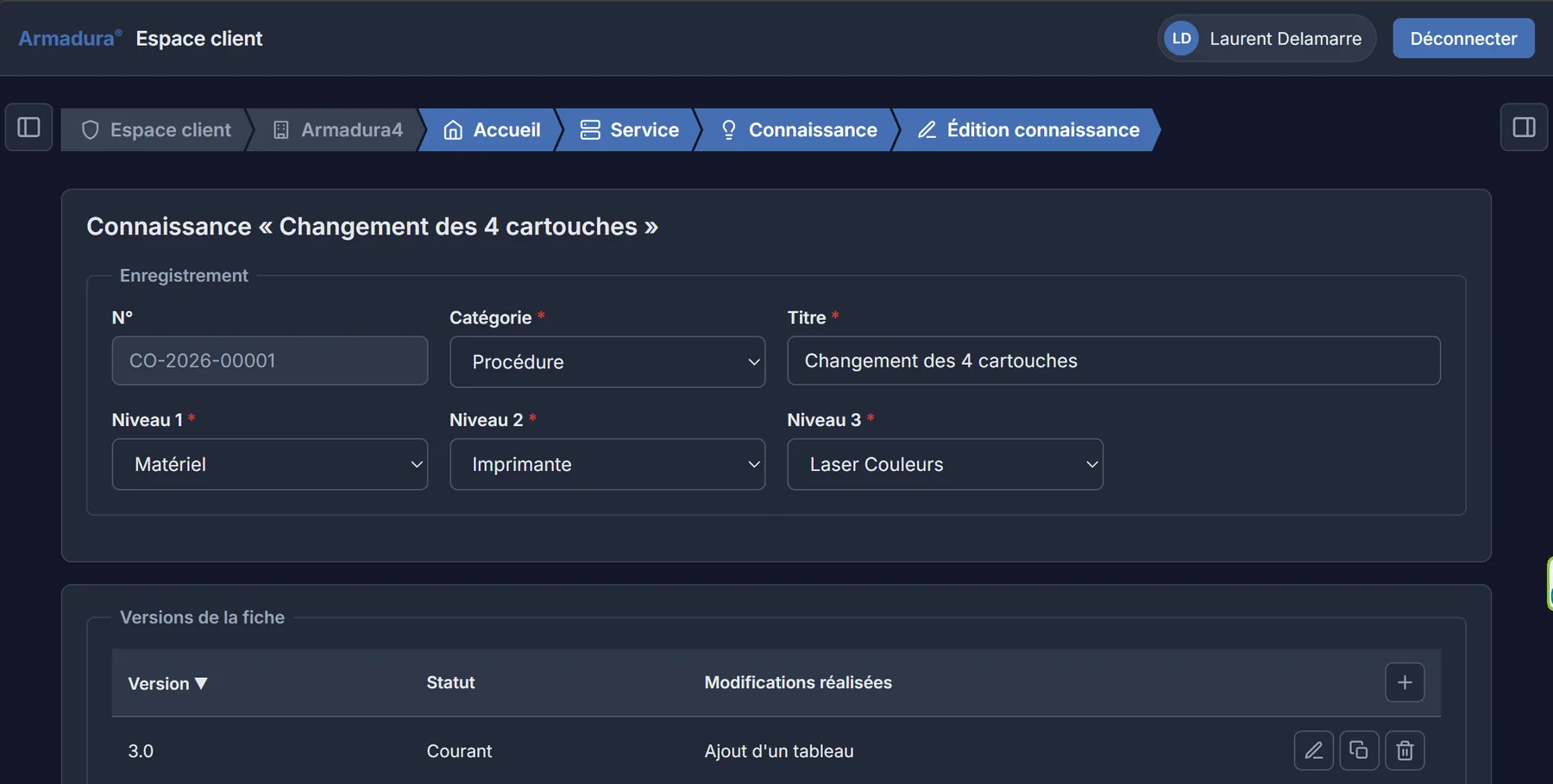
Task: Click the Courant status cell
Action: (459, 751)
